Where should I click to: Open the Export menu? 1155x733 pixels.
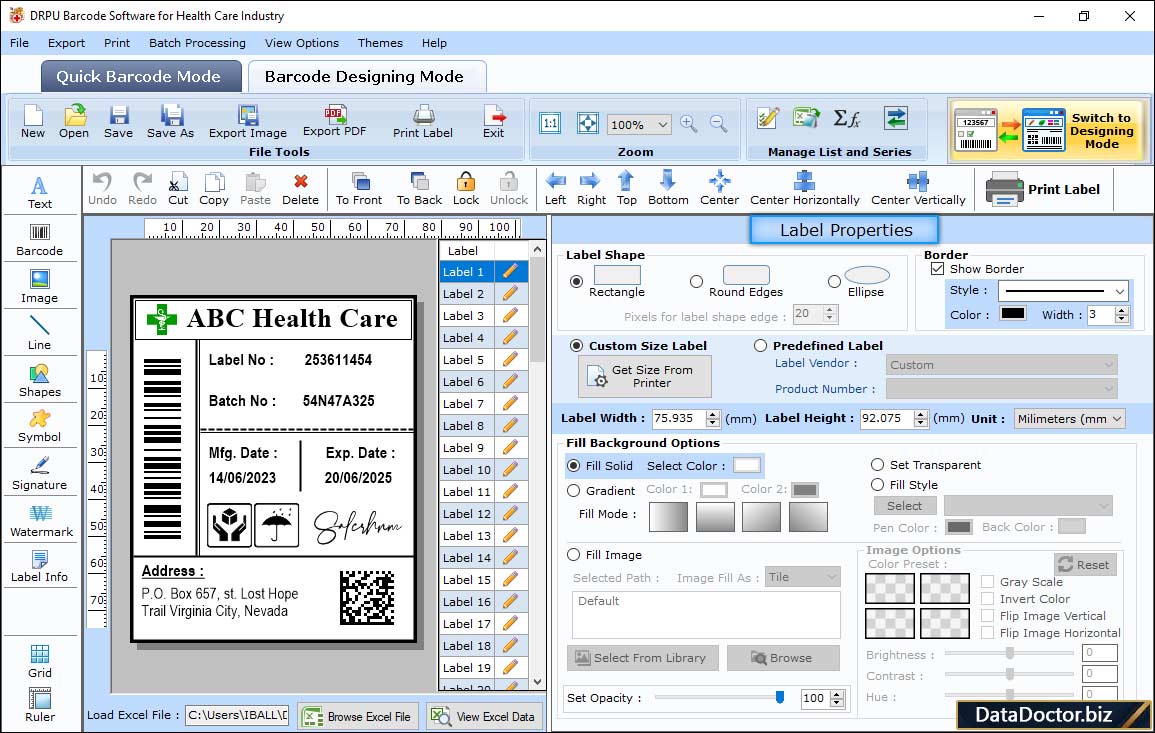(66, 43)
